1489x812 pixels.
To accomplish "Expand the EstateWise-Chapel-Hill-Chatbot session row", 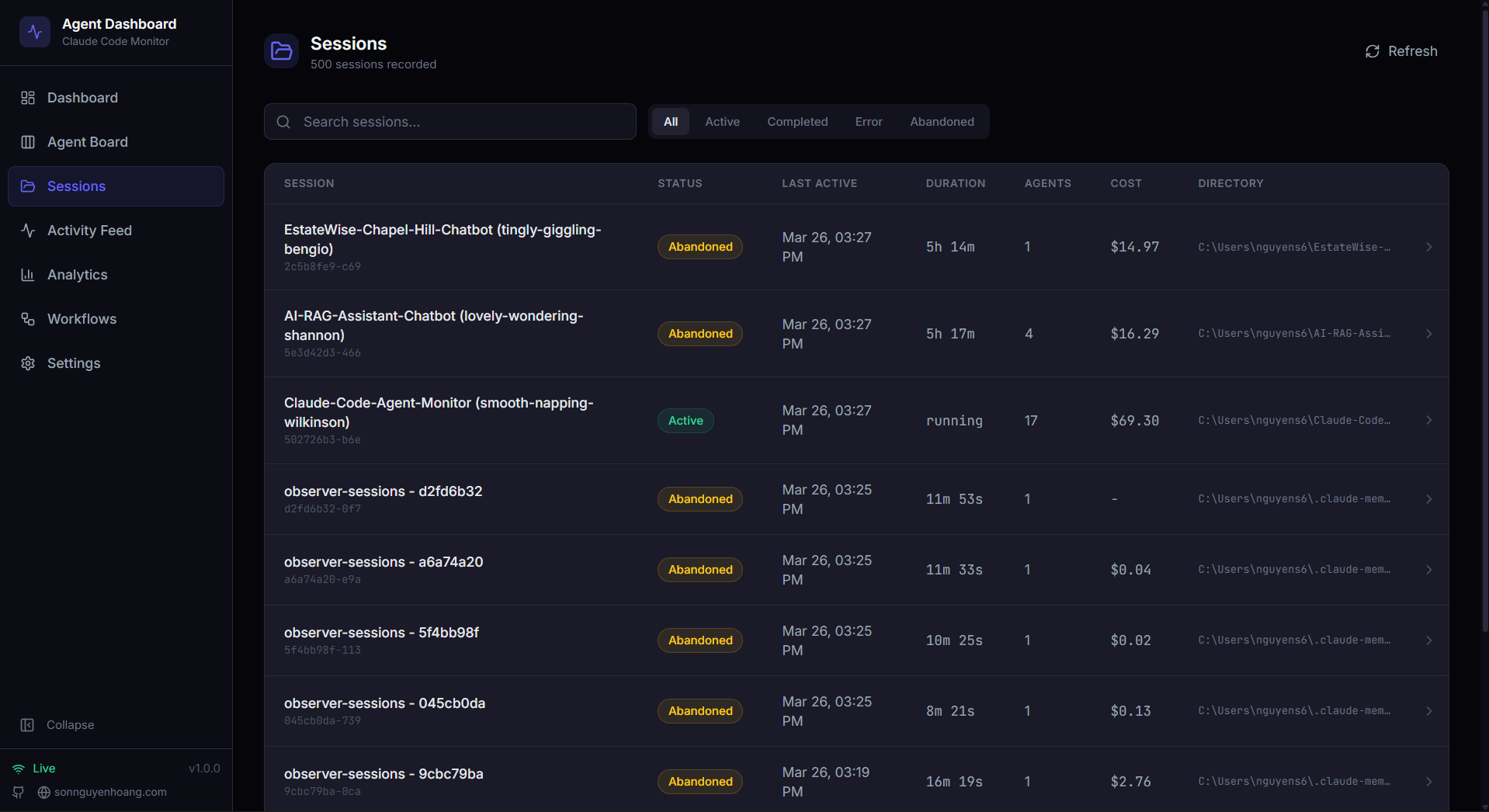I will click(x=1428, y=247).
